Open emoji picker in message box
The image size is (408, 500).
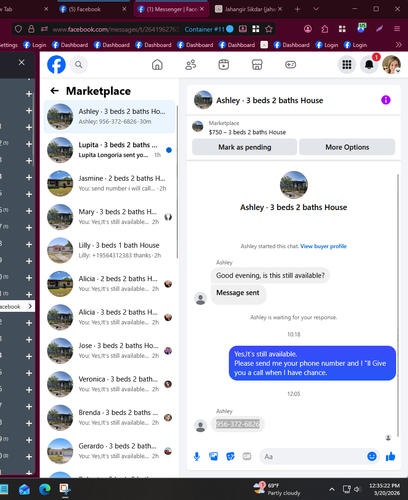coord(372,456)
